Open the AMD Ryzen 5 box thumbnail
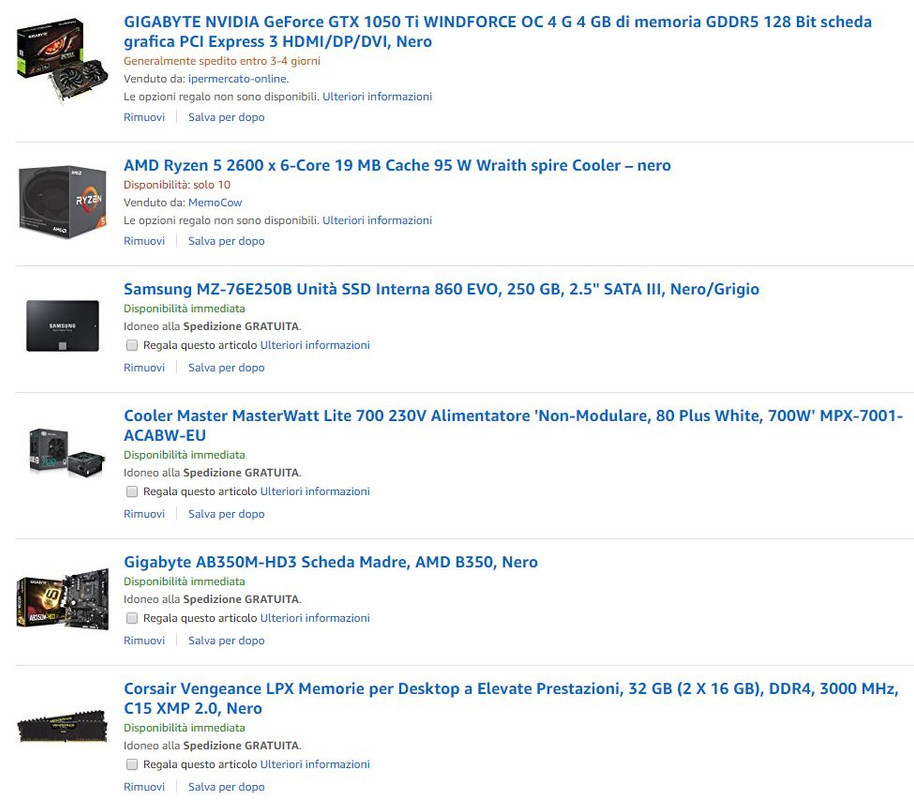Screen dimensions: 914x800 tap(62, 202)
